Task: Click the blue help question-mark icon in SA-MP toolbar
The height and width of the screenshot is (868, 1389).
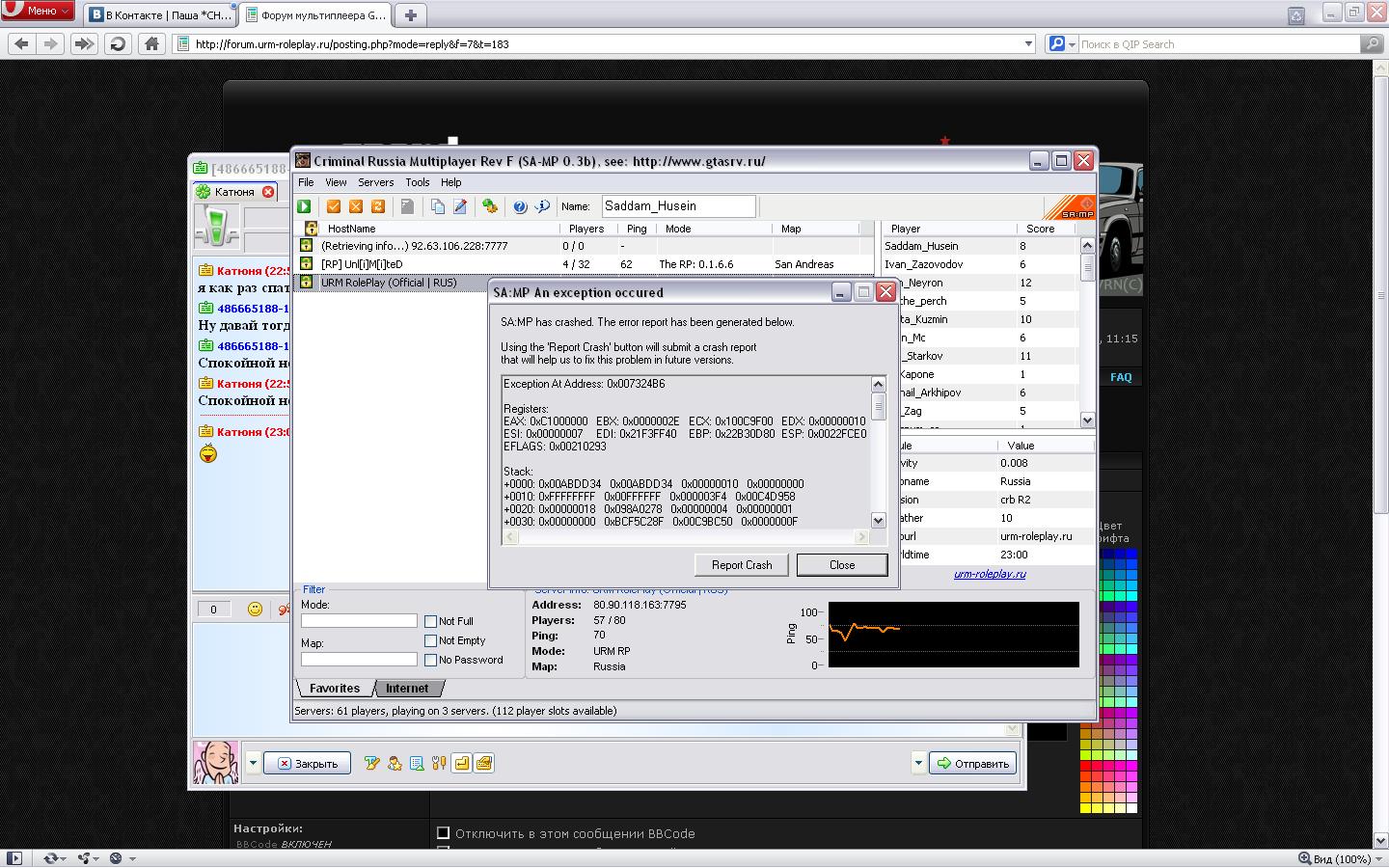Action: [x=520, y=206]
